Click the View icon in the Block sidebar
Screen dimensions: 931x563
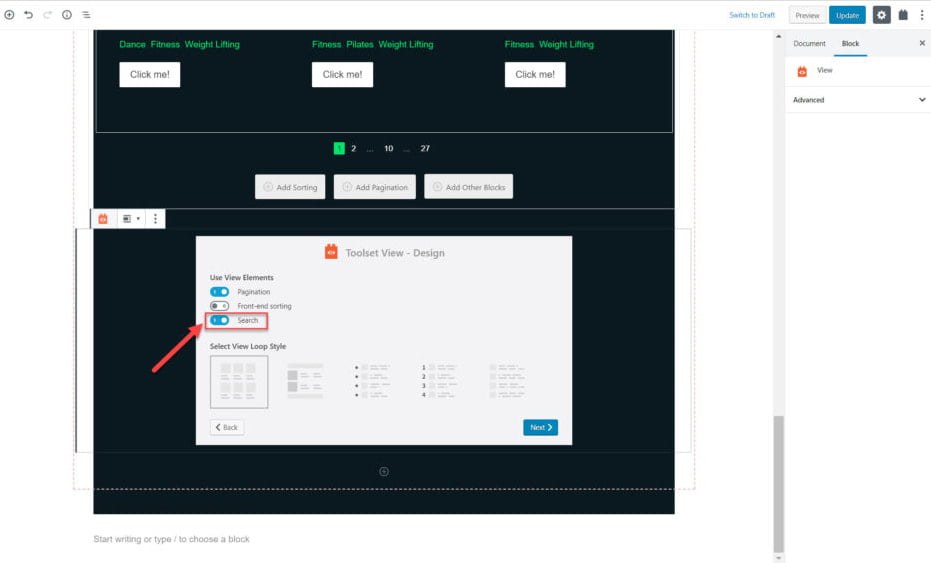[x=802, y=71]
